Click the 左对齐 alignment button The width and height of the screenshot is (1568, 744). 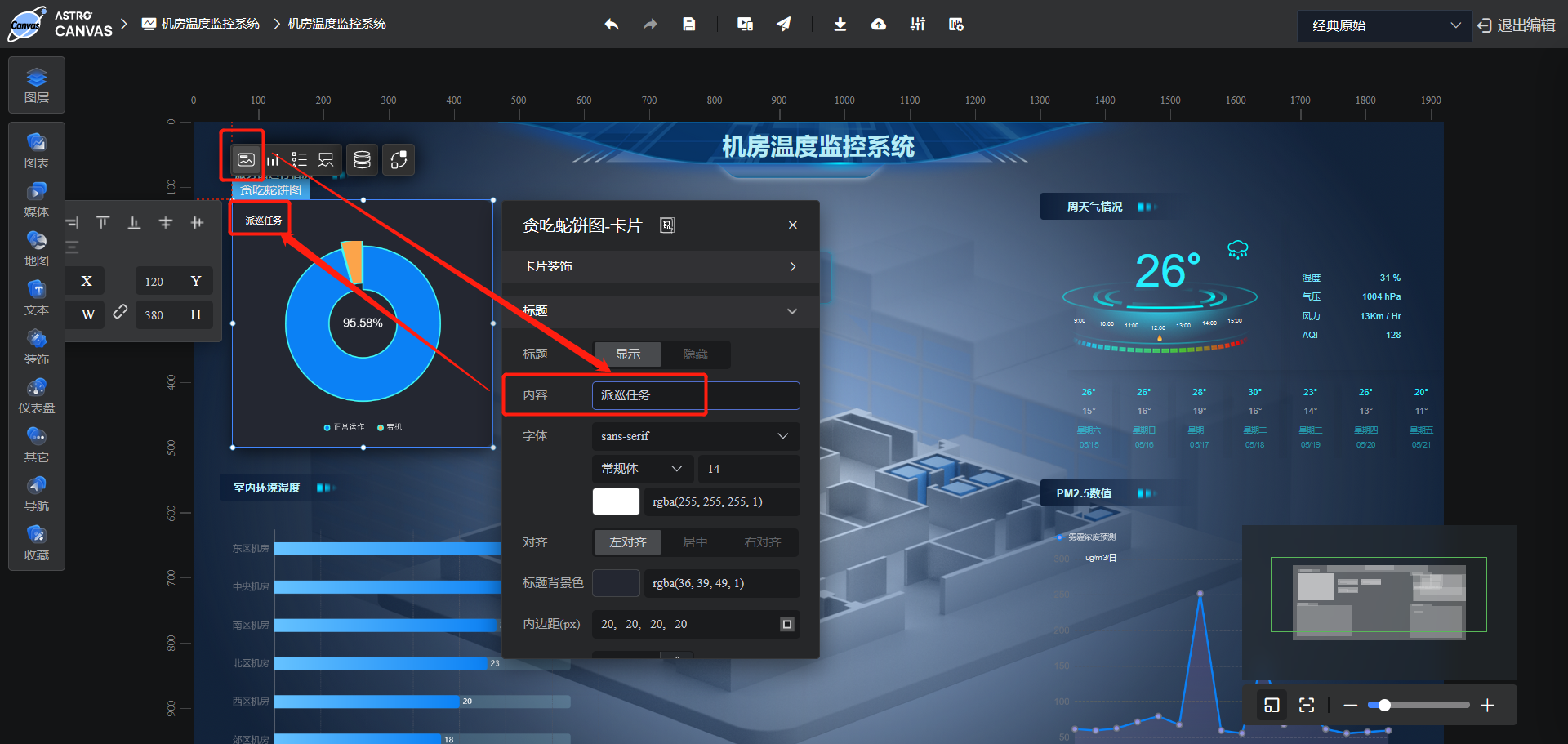627,541
